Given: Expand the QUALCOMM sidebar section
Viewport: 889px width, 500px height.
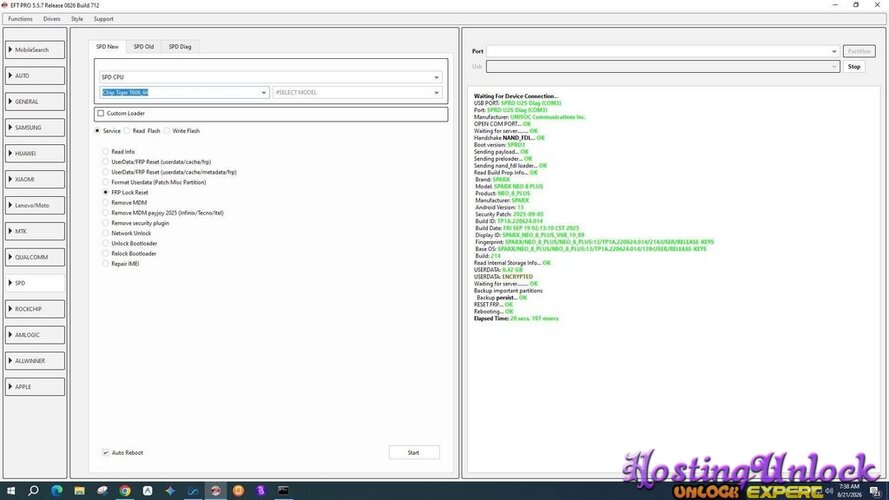Looking at the screenshot, I should 35,257.
